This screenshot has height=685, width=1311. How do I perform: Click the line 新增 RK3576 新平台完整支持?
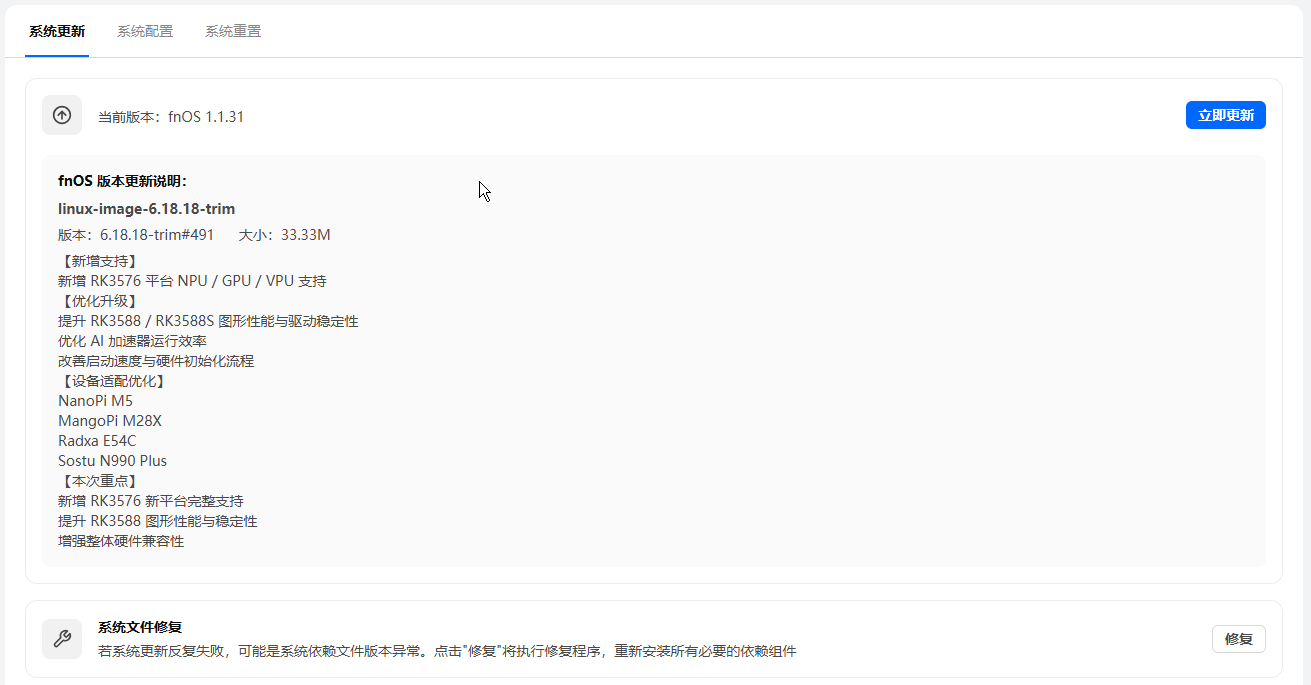[x=151, y=501]
